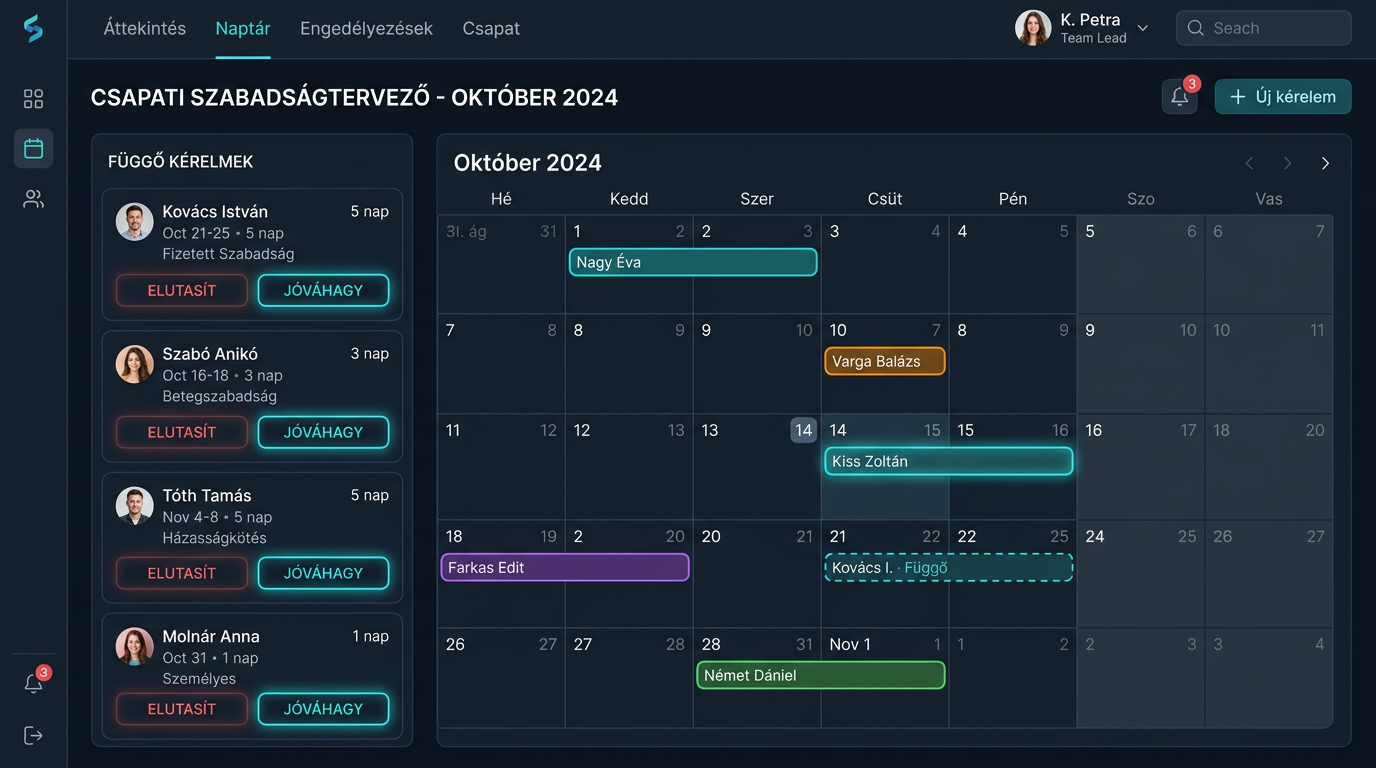Image resolution: width=1376 pixels, height=768 pixels.
Task: Select the highlighted day 14 badge
Action: (x=803, y=430)
